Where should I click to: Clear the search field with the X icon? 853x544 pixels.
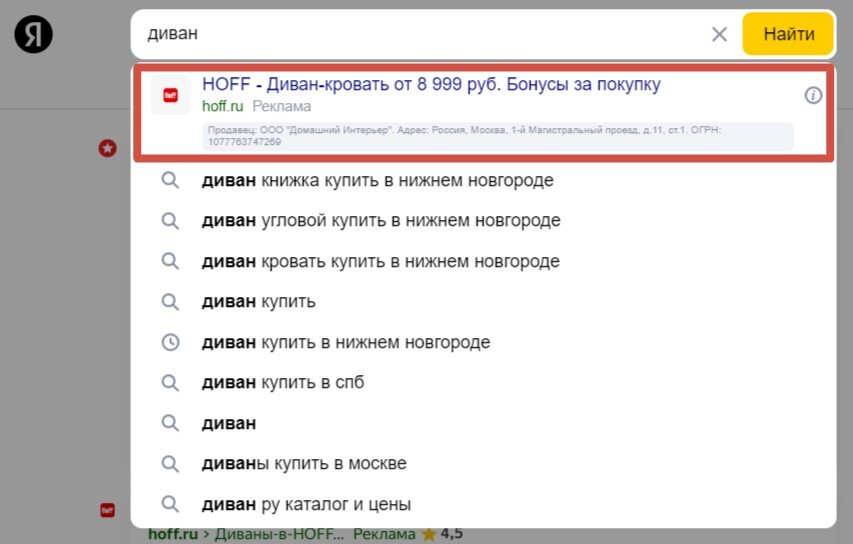(719, 34)
